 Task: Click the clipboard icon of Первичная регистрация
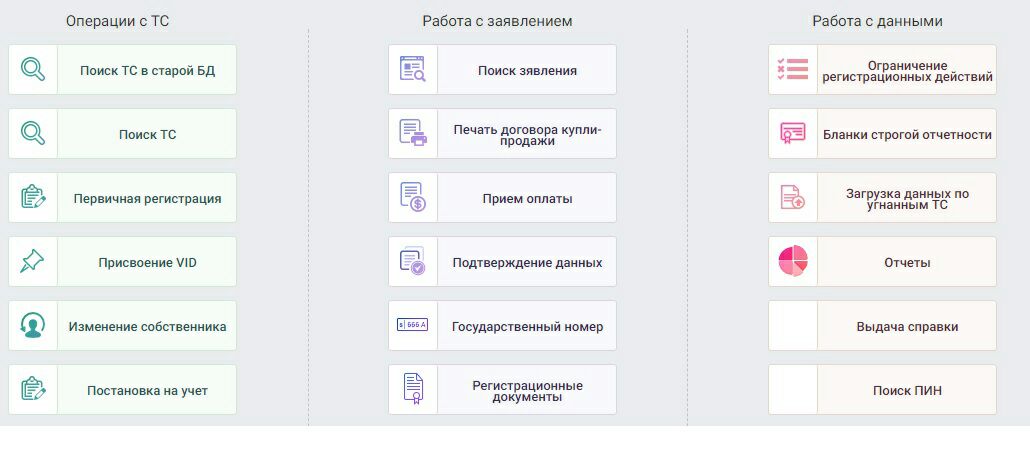pyautogui.click(x=33, y=197)
